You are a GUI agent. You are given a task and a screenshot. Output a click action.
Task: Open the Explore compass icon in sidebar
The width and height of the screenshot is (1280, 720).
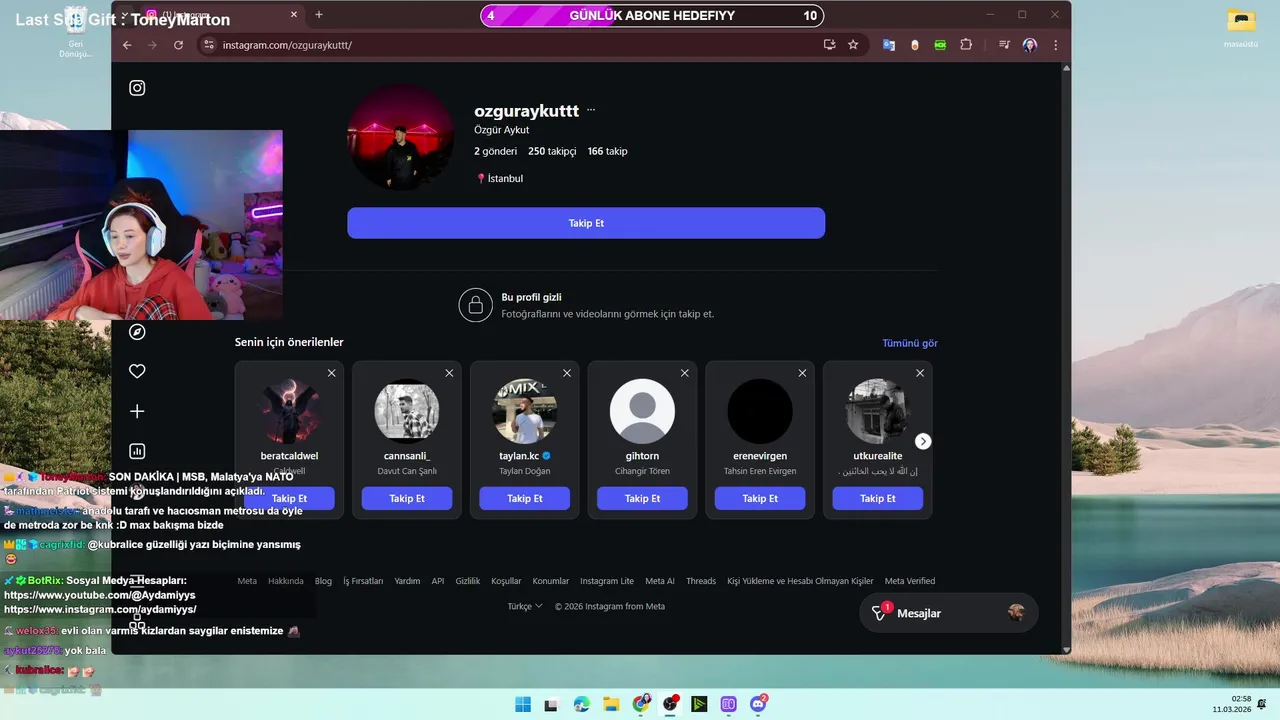pyautogui.click(x=137, y=332)
